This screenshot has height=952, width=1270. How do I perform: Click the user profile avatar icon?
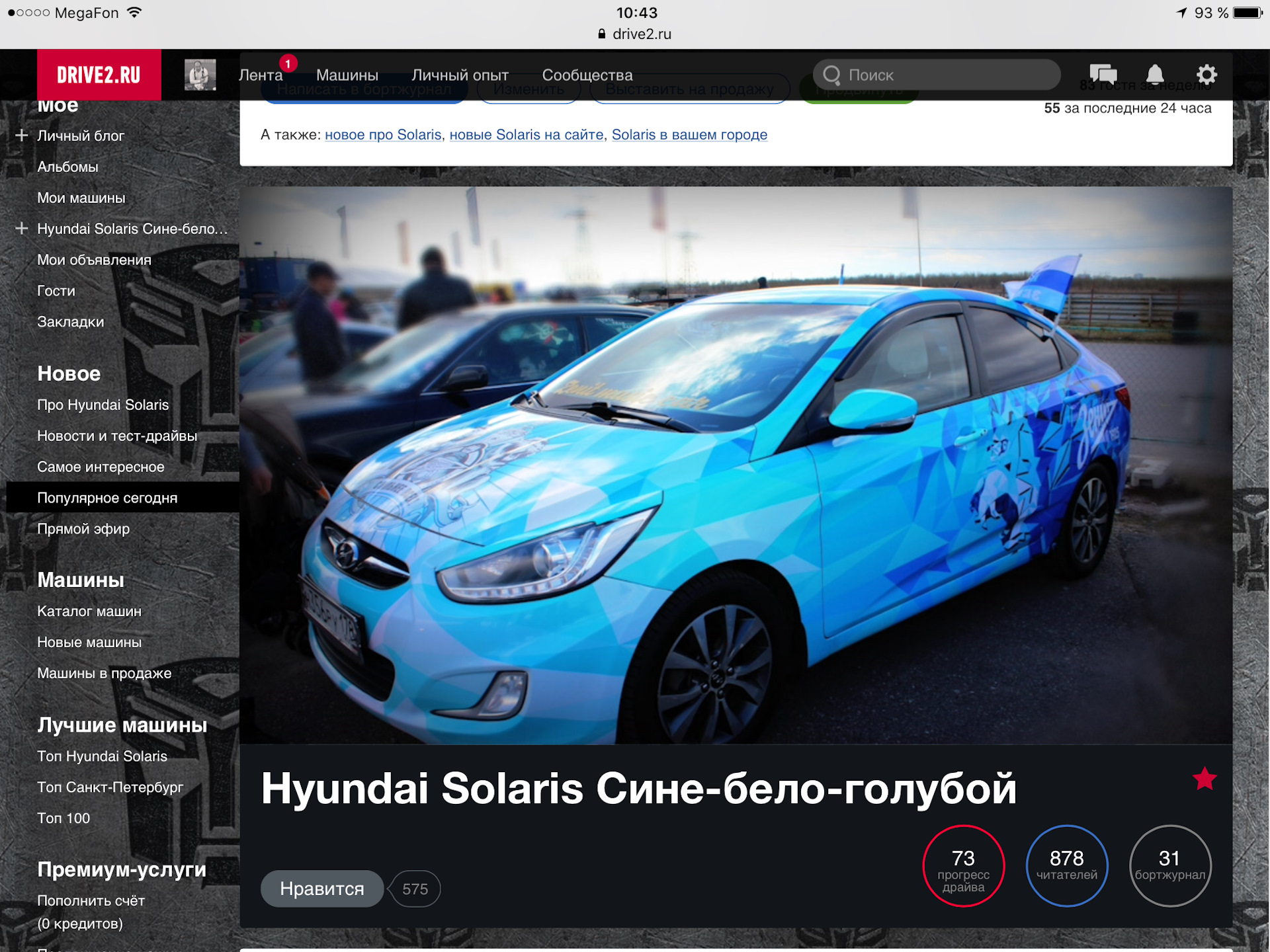pyautogui.click(x=199, y=75)
